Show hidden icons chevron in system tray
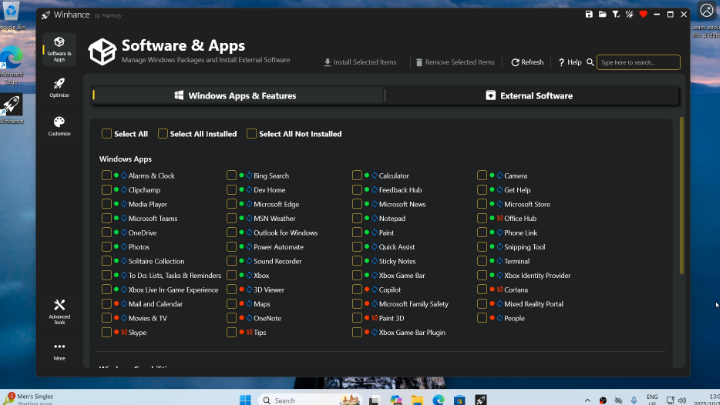This screenshot has width=720, height=405. pyautogui.click(x=587, y=400)
